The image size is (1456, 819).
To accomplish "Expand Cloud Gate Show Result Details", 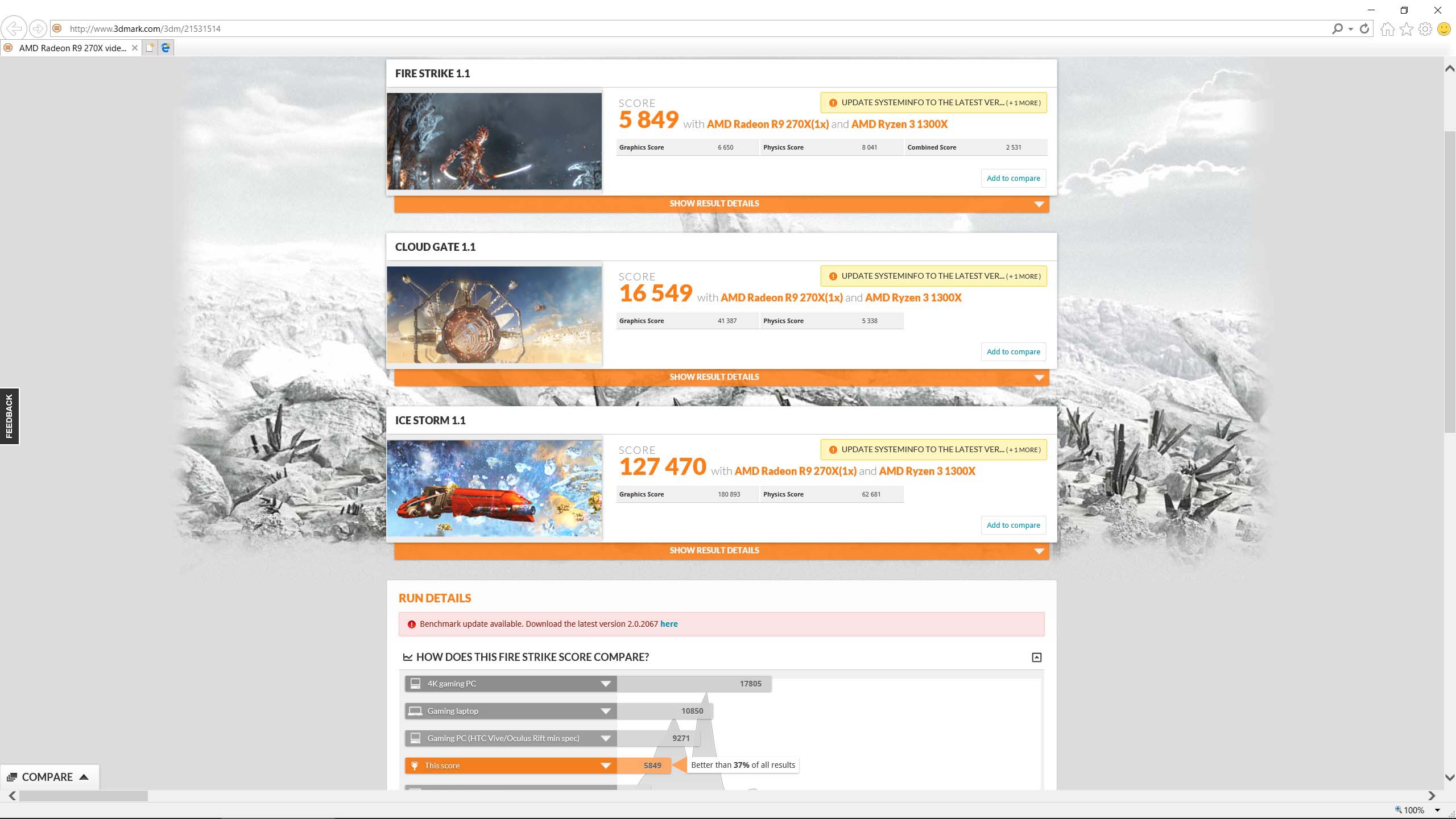I will pyautogui.click(x=721, y=377).
